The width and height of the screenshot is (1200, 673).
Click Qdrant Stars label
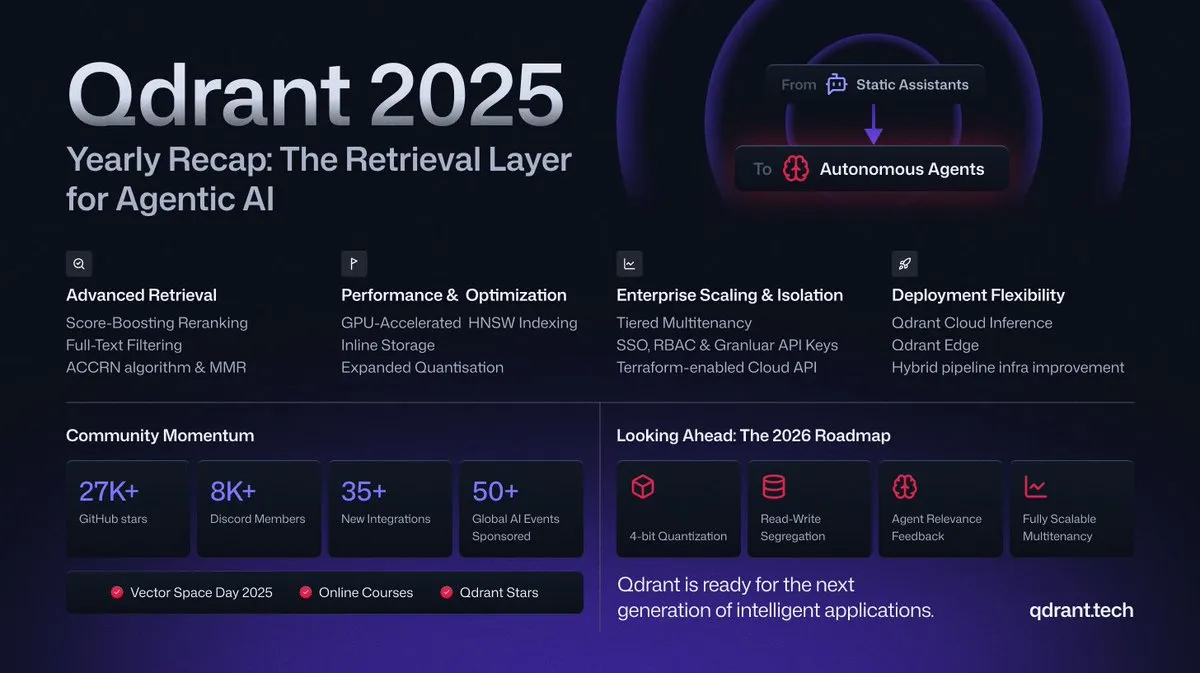[x=499, y=592]
